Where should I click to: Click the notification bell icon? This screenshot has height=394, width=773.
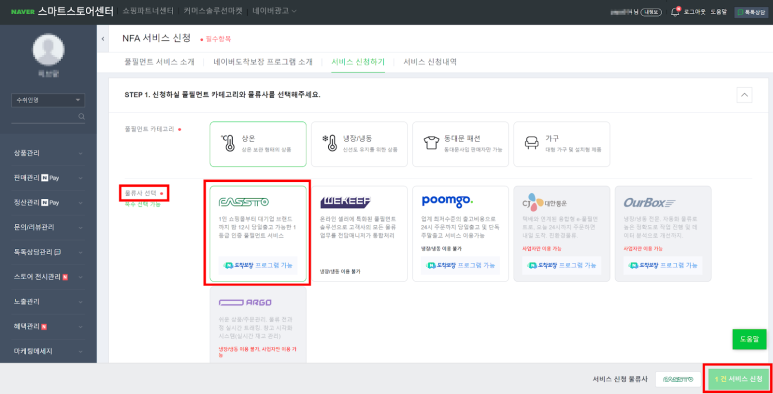[x=675, y=12]
